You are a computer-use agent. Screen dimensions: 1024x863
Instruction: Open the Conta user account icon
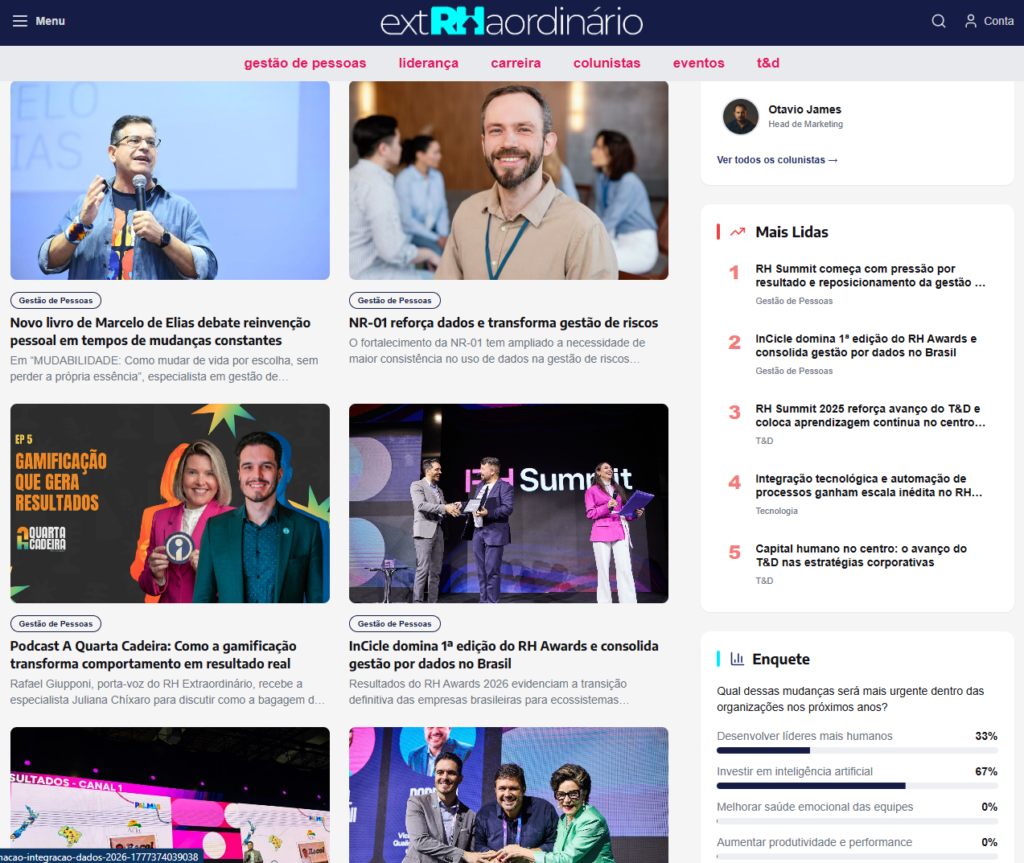(x=971, y=21)
